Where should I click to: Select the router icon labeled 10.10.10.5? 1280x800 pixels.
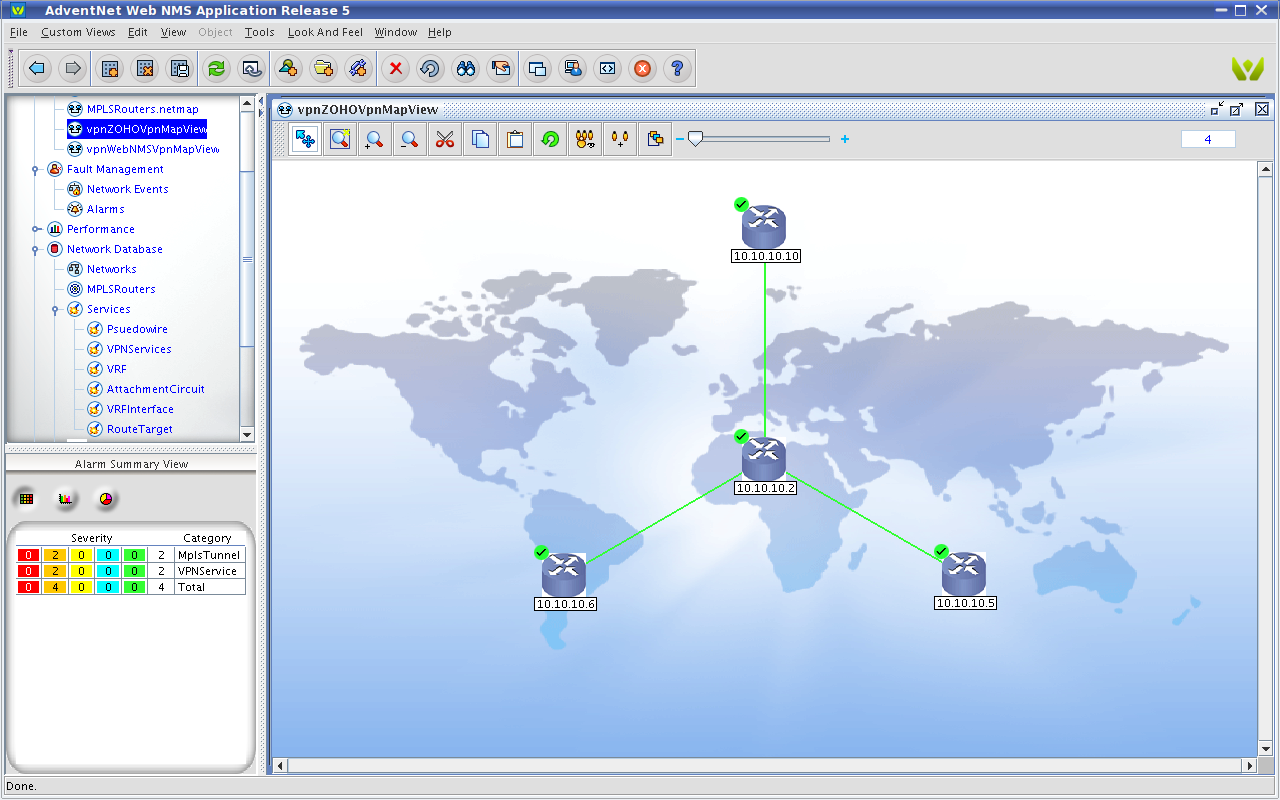point(964,574)
